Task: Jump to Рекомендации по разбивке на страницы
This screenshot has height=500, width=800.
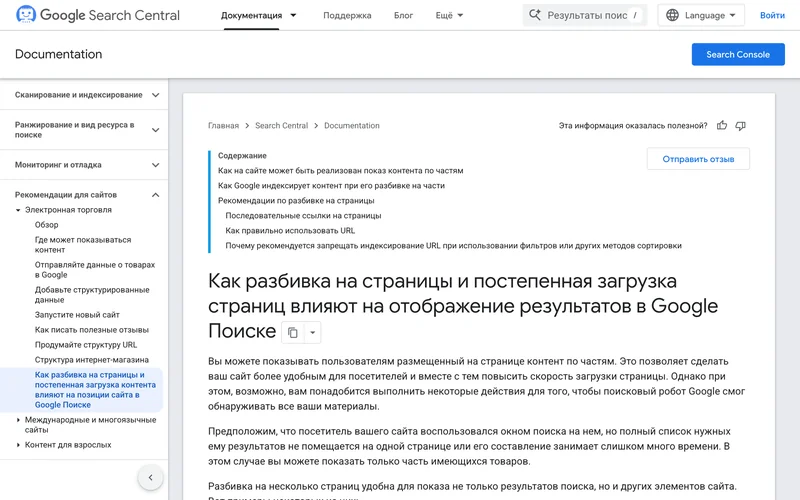Action: (296, 201)
